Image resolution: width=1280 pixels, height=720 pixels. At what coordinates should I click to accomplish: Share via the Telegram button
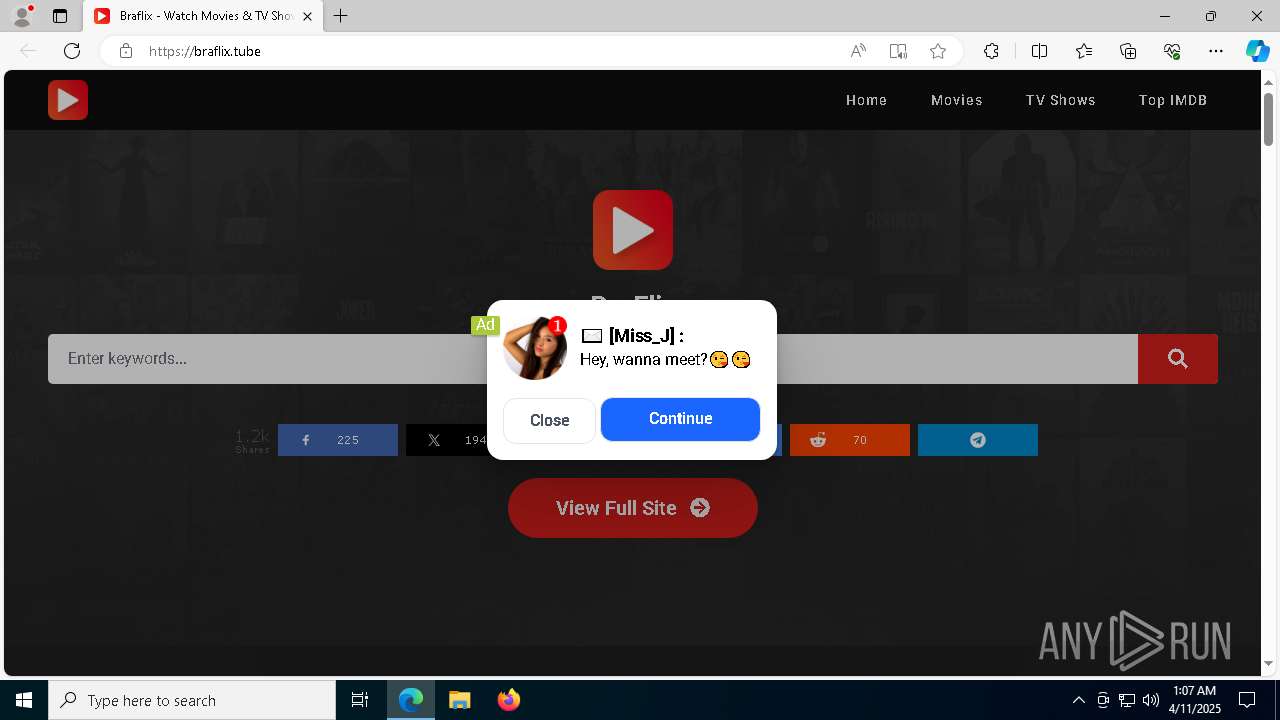pyautogui.click(x=978, y=440)
